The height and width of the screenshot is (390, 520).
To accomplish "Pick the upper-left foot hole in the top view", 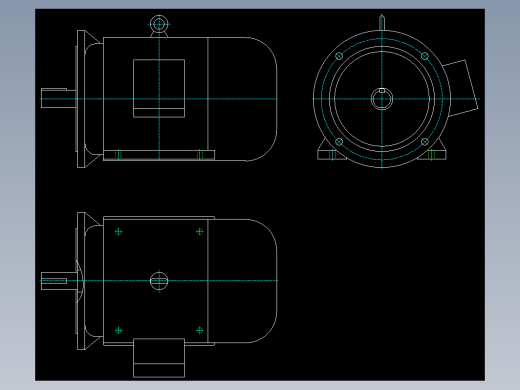I will pyautogui.click(x=118, y=232).
